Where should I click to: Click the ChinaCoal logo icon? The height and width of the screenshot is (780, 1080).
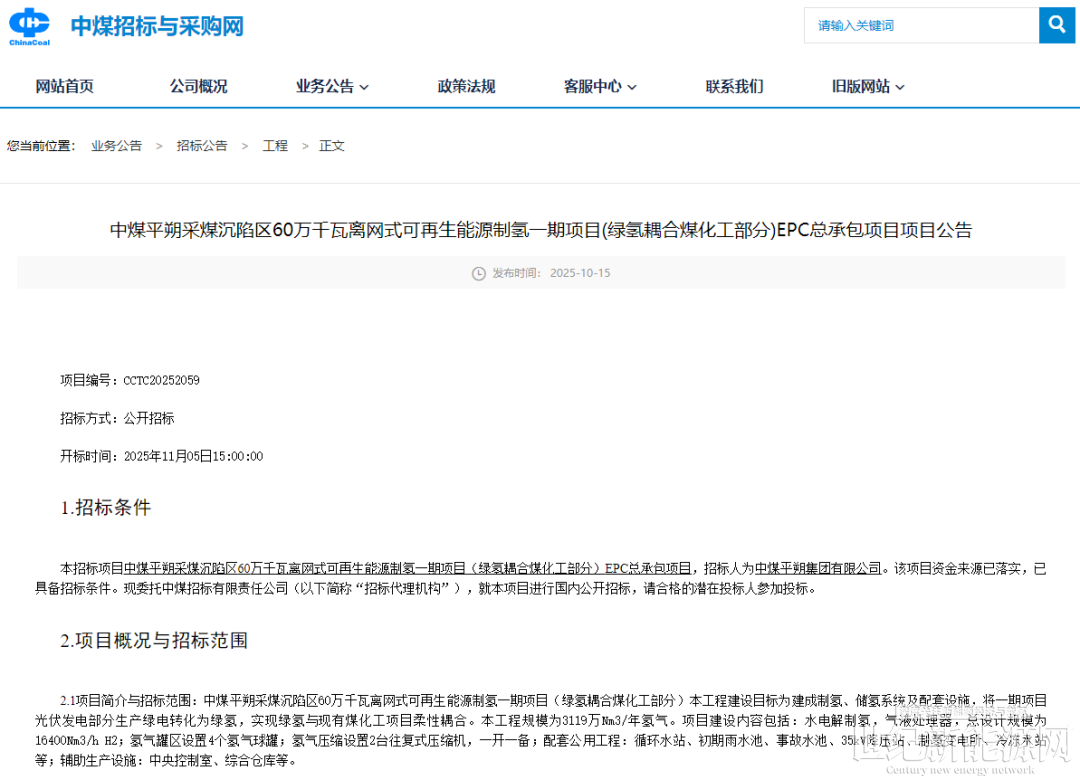(x=29, y=26)
